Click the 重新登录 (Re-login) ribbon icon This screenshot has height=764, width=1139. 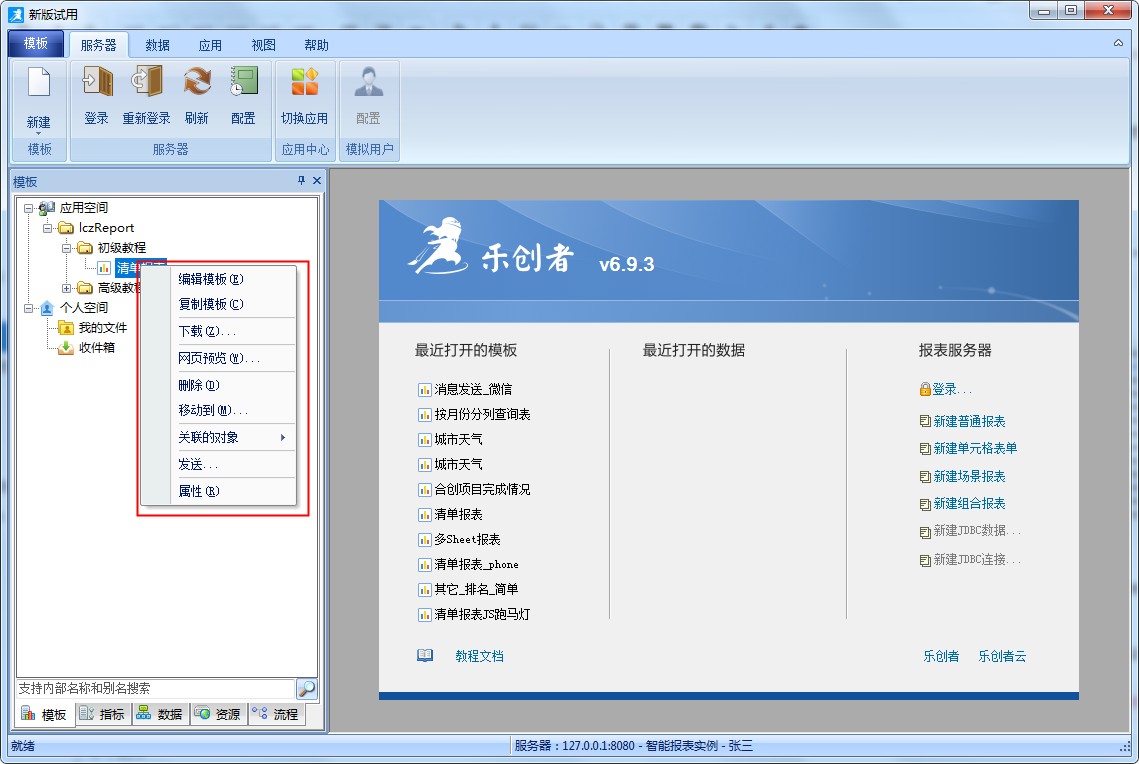147,83
